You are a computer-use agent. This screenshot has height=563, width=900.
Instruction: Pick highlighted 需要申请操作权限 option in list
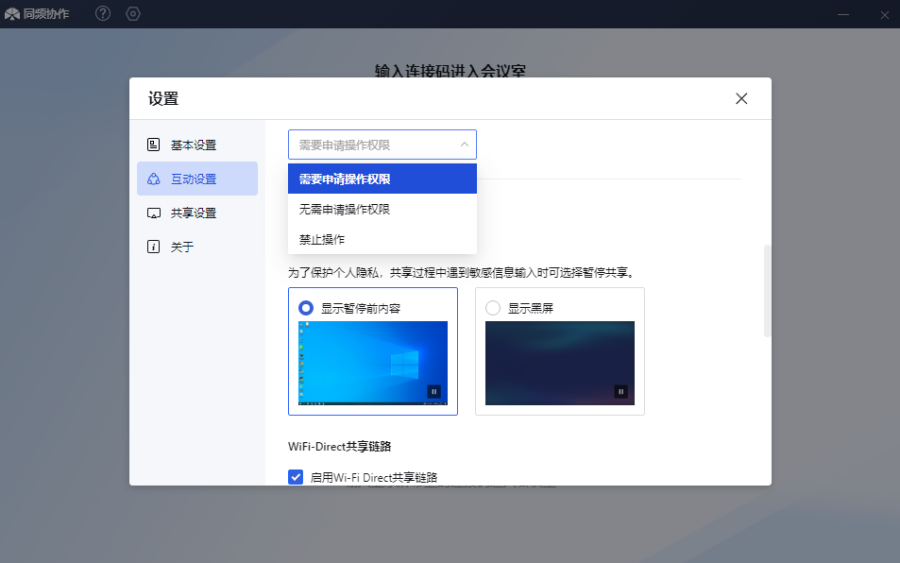[345, 179]
